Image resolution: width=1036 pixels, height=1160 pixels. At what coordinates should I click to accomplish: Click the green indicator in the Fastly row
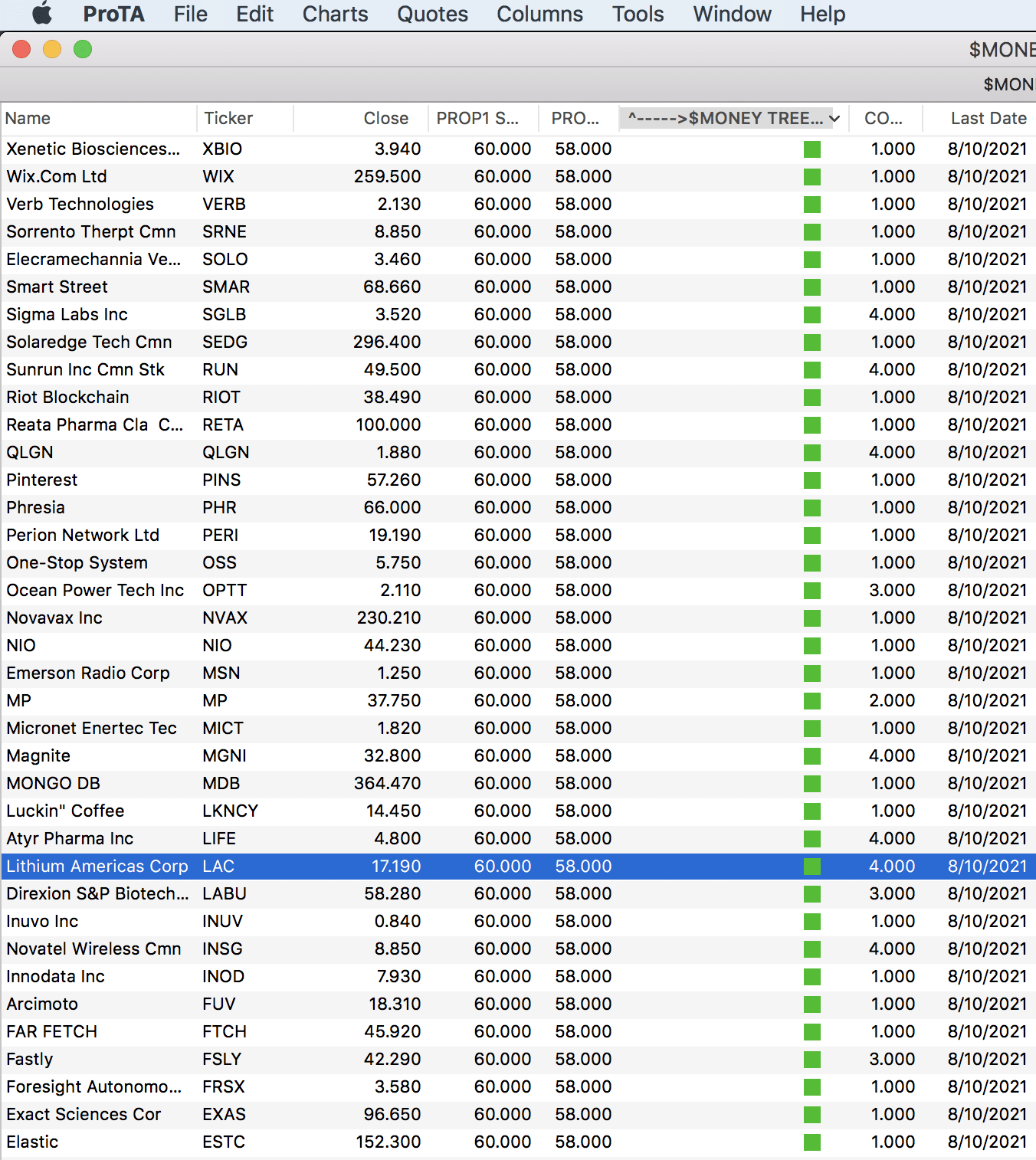[812, 1060]
